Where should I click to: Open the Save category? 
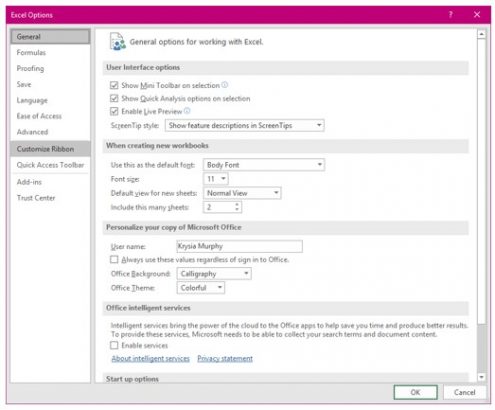tap(50, 84)
